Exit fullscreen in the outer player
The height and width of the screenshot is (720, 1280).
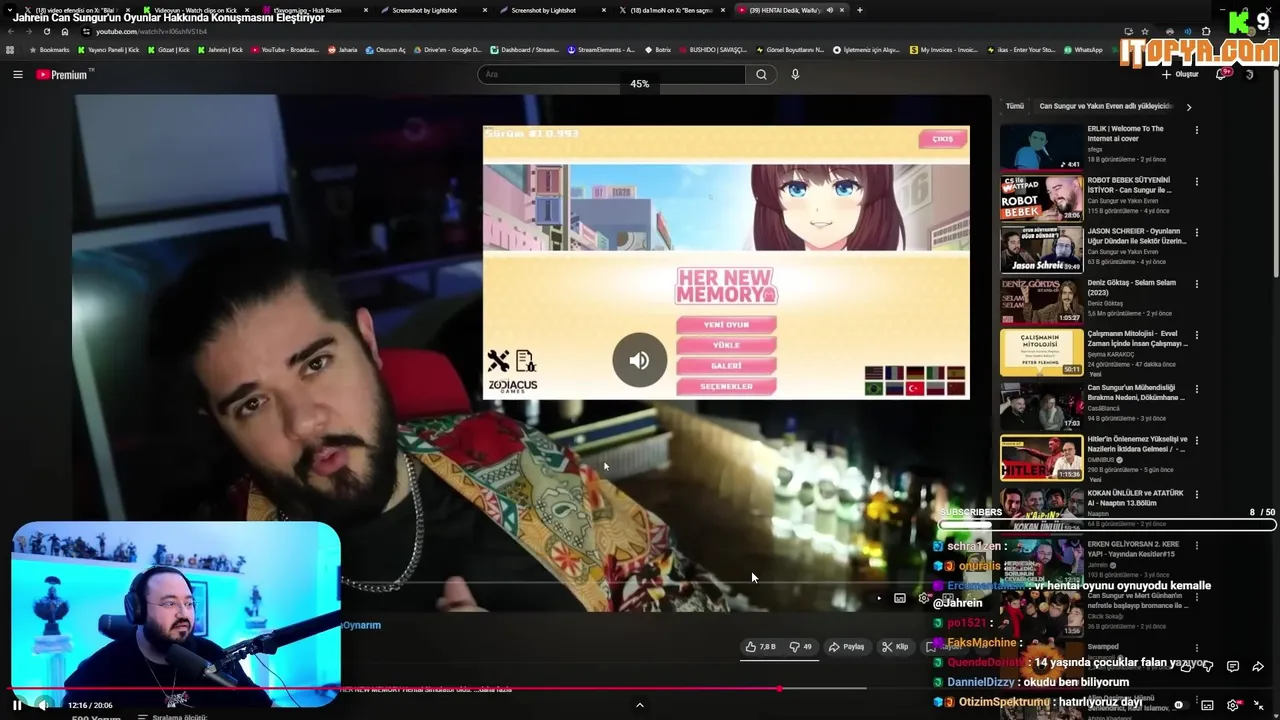click(x=1258, y=705)
